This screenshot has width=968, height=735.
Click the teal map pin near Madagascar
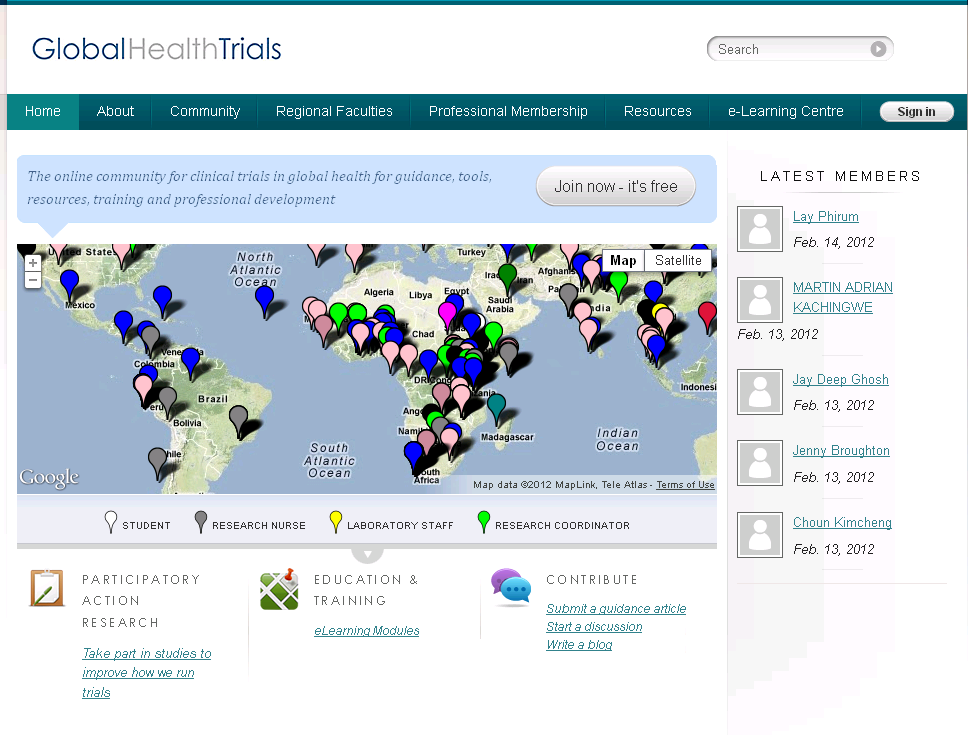click(496, 410)
